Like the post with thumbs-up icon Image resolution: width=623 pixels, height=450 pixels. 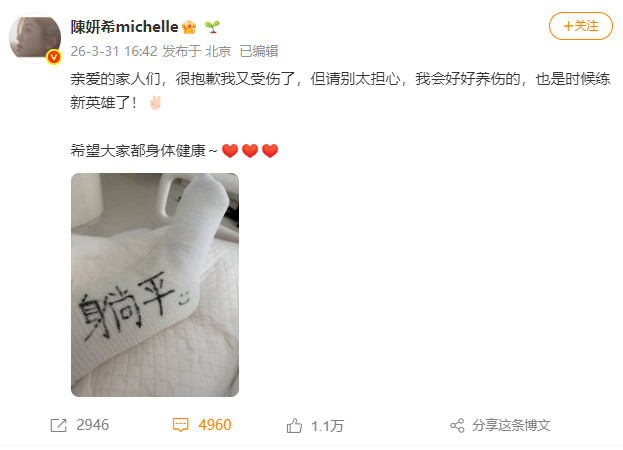(x=294, y=425)
